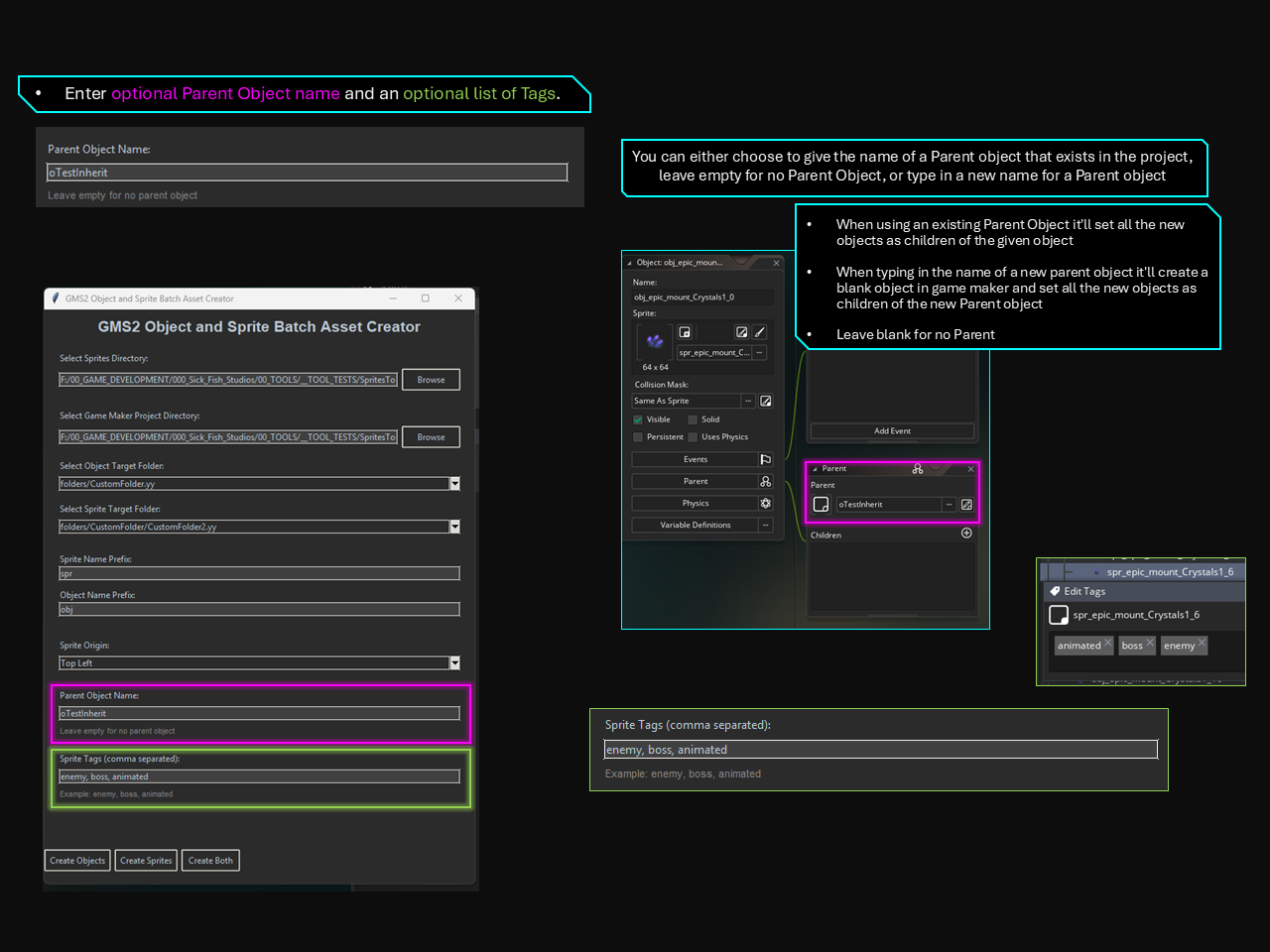Open the Sprite Origin dropdown arrow

(454, 663)
